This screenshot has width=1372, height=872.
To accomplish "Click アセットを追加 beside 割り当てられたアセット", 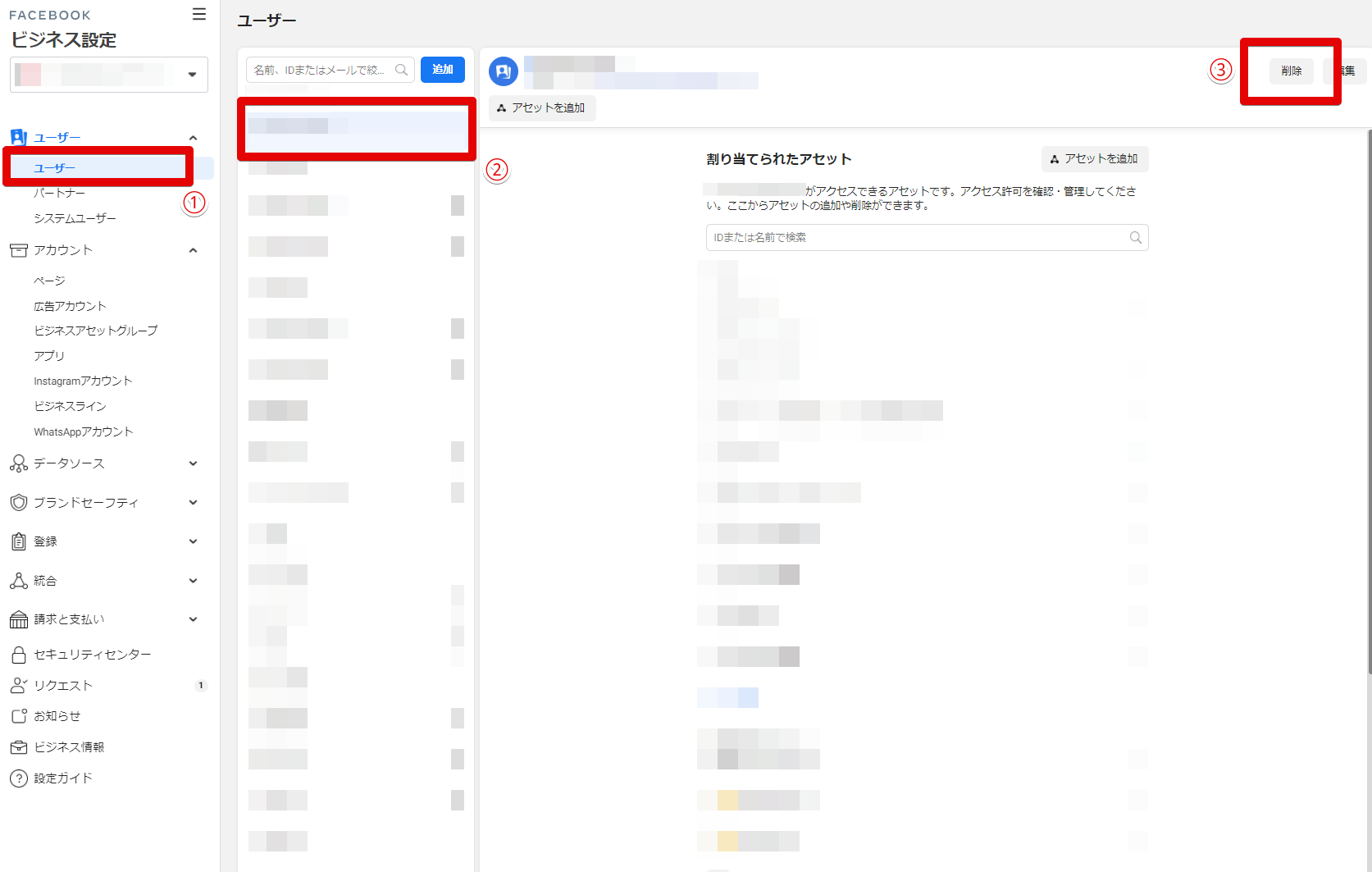I will 1095,159.
